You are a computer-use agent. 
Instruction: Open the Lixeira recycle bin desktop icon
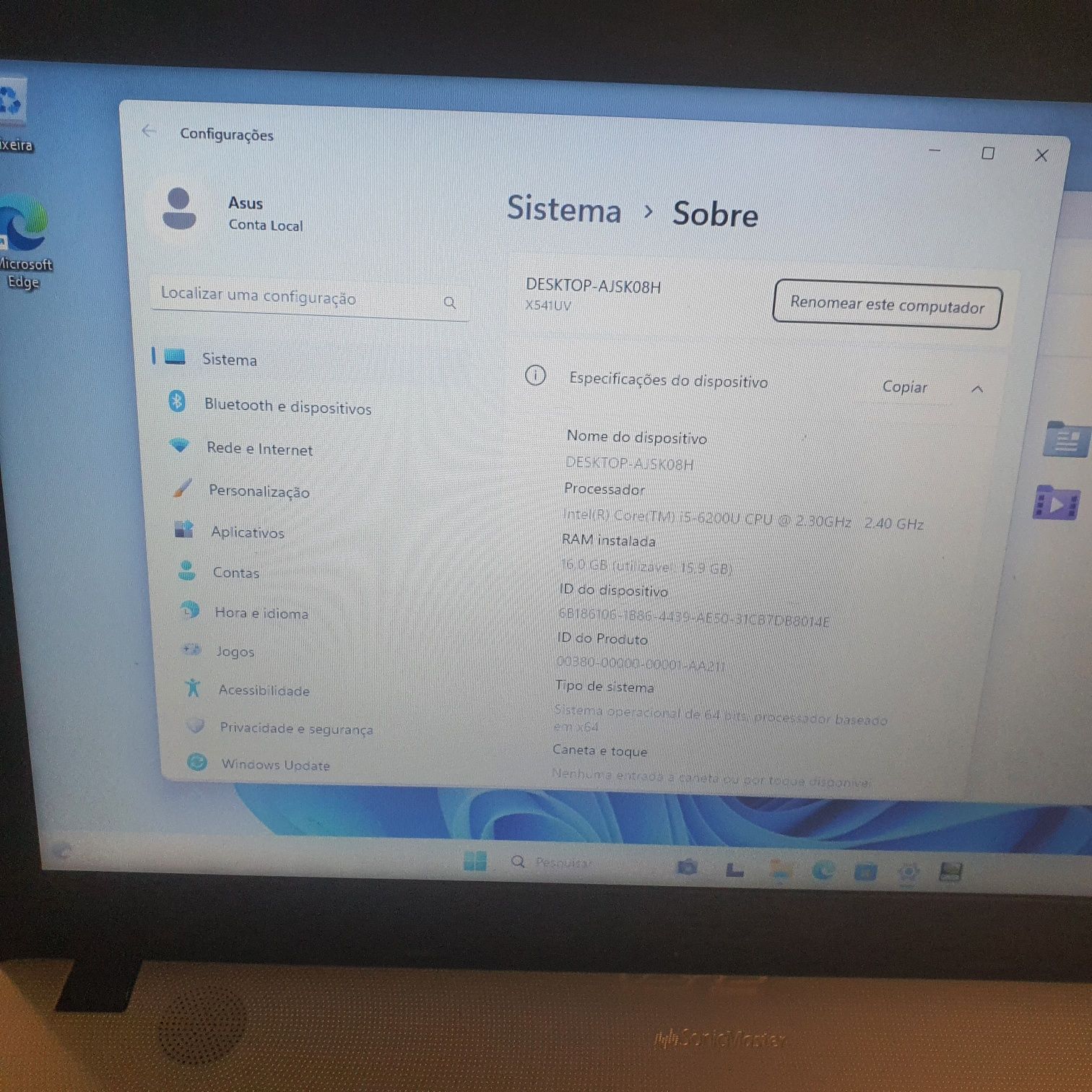tap(14, 116)
